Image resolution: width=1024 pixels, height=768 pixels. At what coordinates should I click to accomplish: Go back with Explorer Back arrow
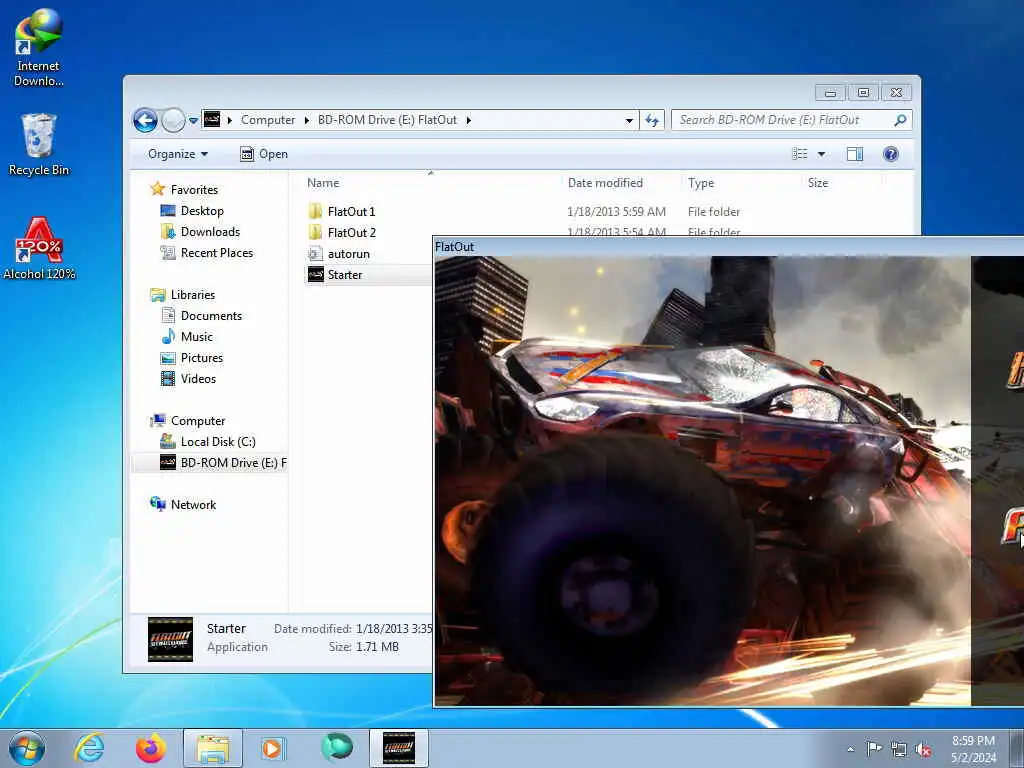coord(145,120)
